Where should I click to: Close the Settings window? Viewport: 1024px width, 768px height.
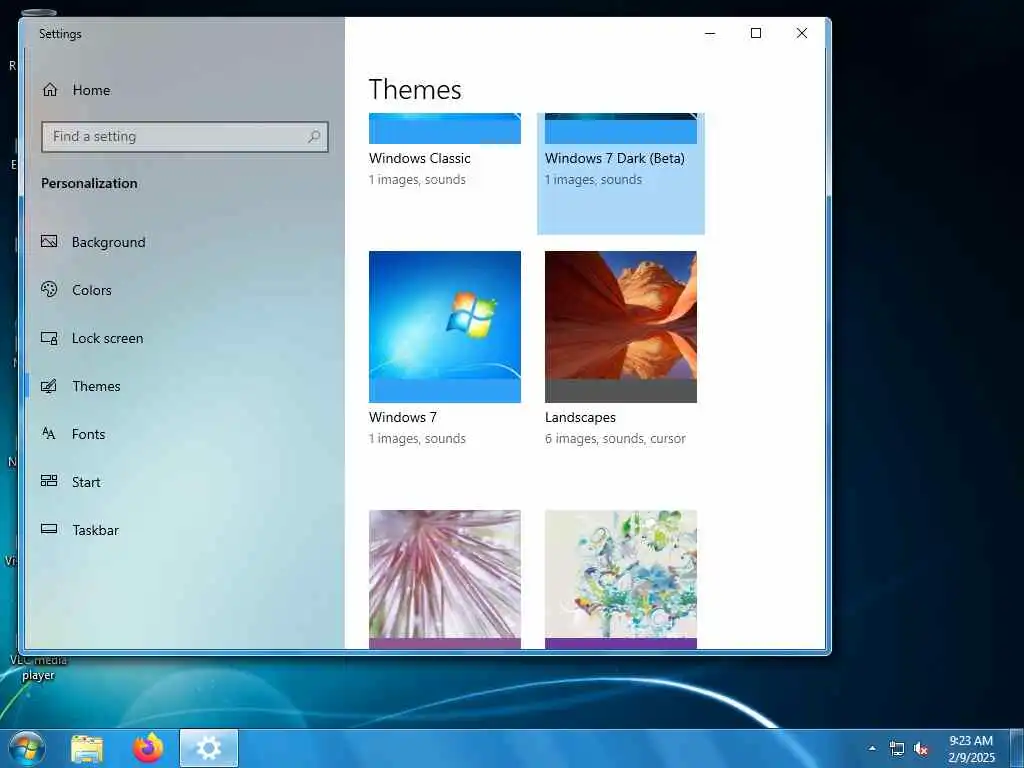pyautogui.click(x=802, y=33)
